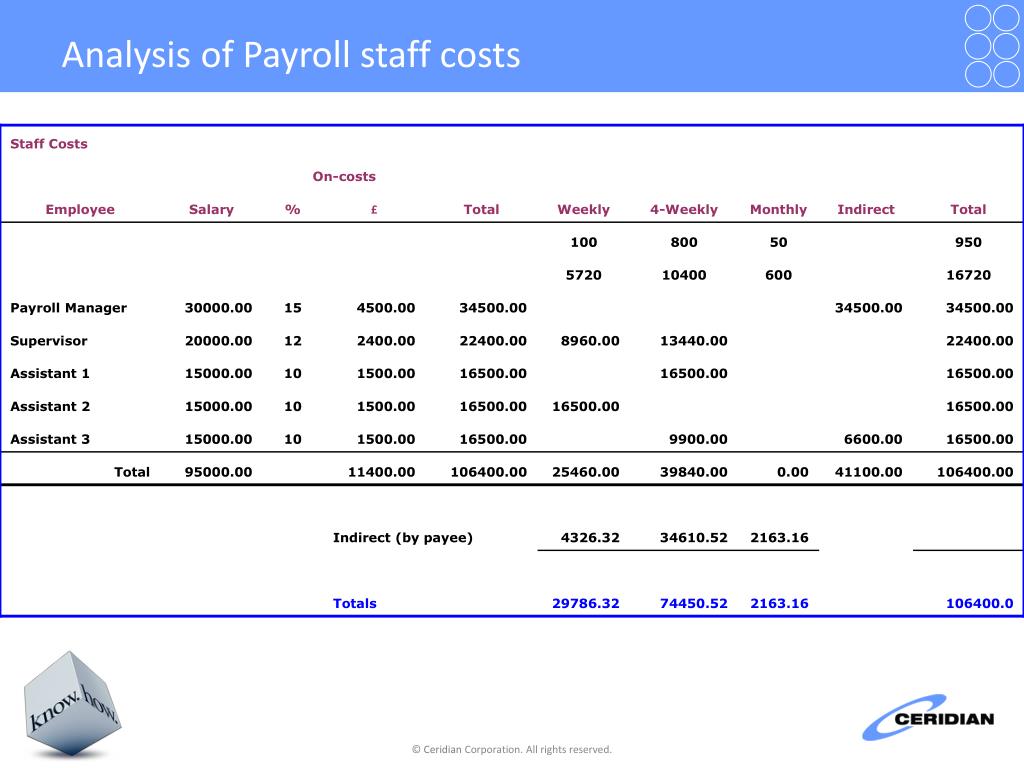1024x768 pixels.
Task: Select the 'Payroll Manager' row label
Action: pos(69,308)
